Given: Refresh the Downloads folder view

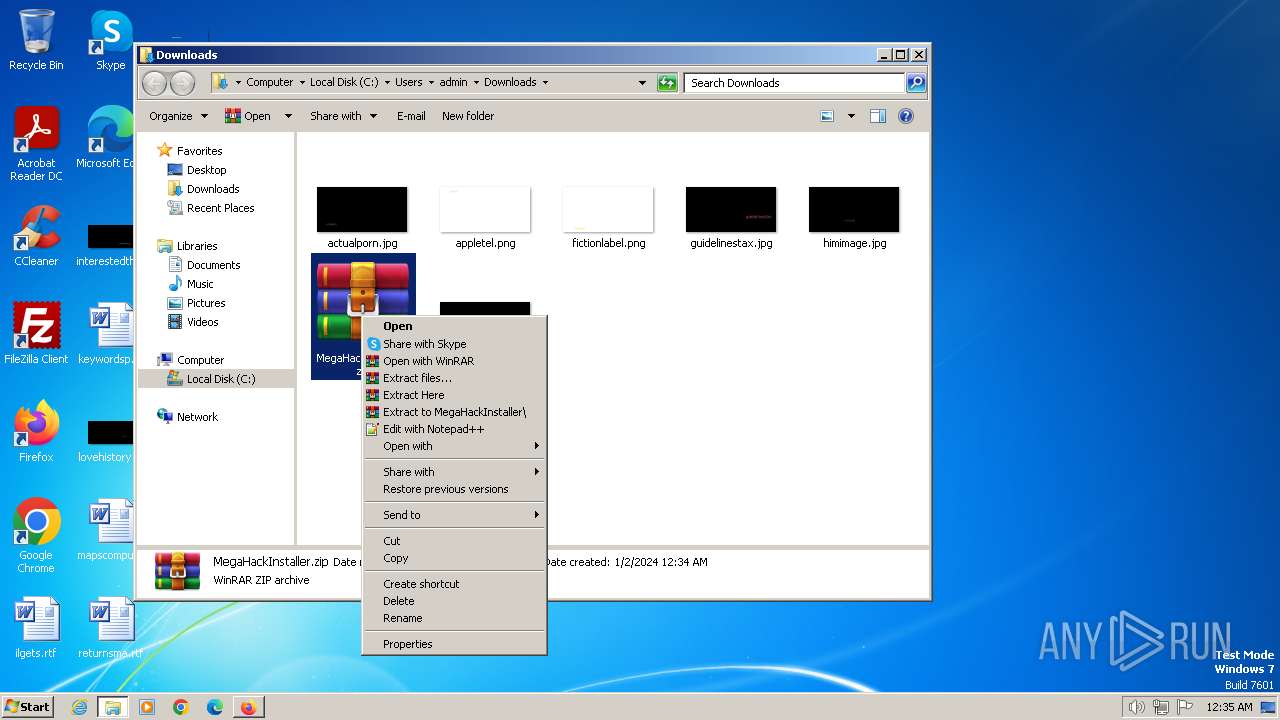Looking at the screenshot, I should pyautogui.click(x=667, y=83).
